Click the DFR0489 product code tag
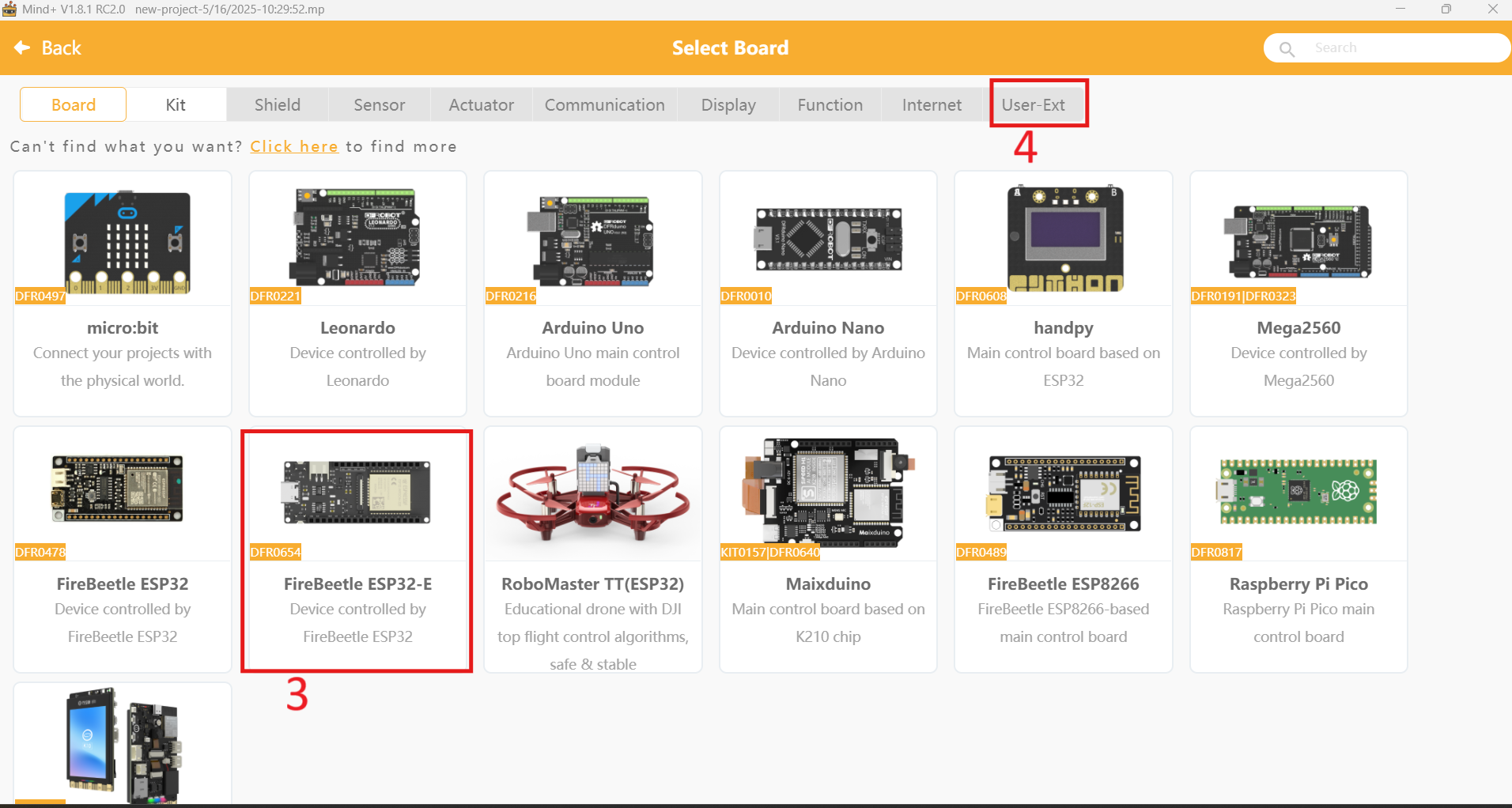This screenshot has height=808, width=1512. (981, 552)
